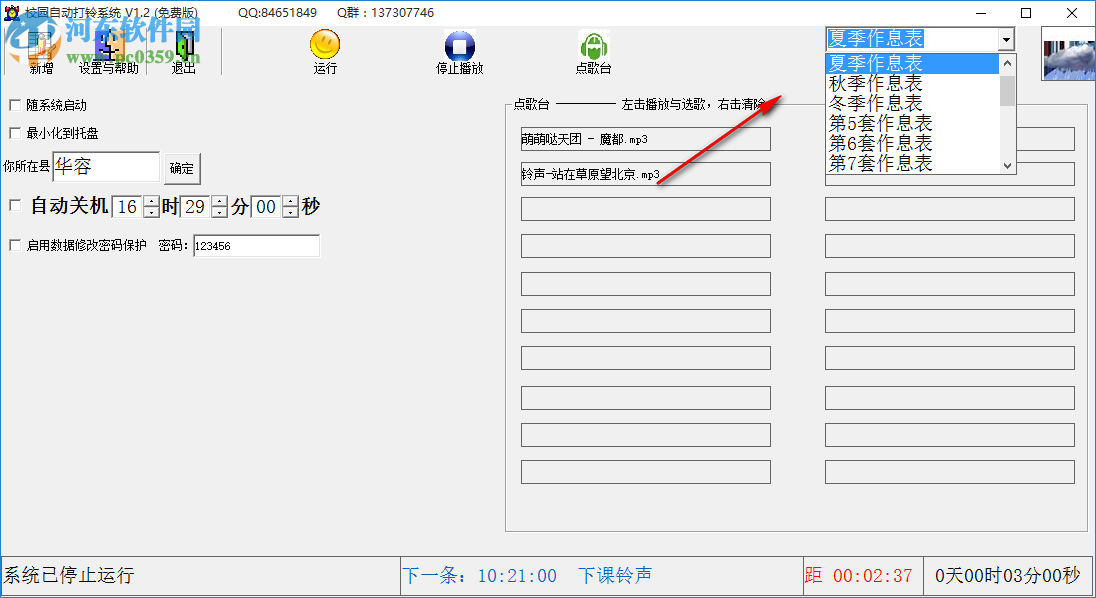1096x598 pixels.
Task: Collapse the 夏季作息表 dropdown list
Action: point(1006,39)
